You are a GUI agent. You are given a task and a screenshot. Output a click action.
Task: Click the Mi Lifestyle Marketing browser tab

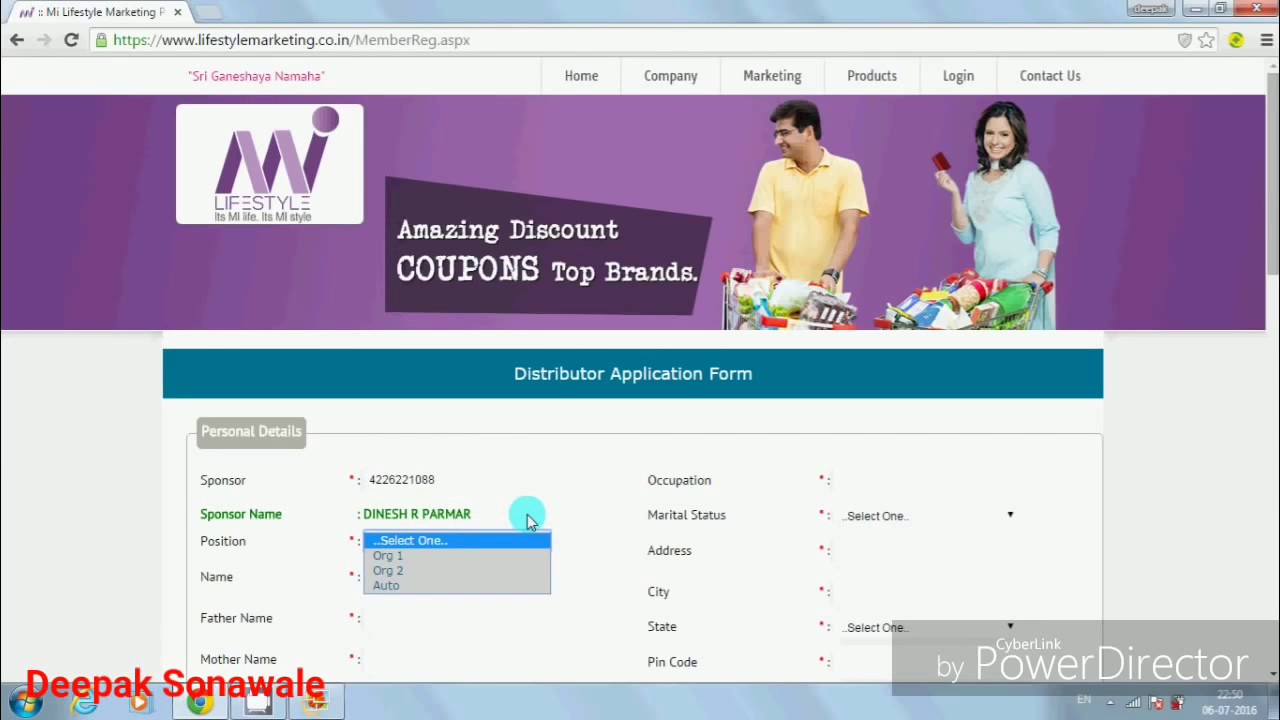[x=100, y=12]
